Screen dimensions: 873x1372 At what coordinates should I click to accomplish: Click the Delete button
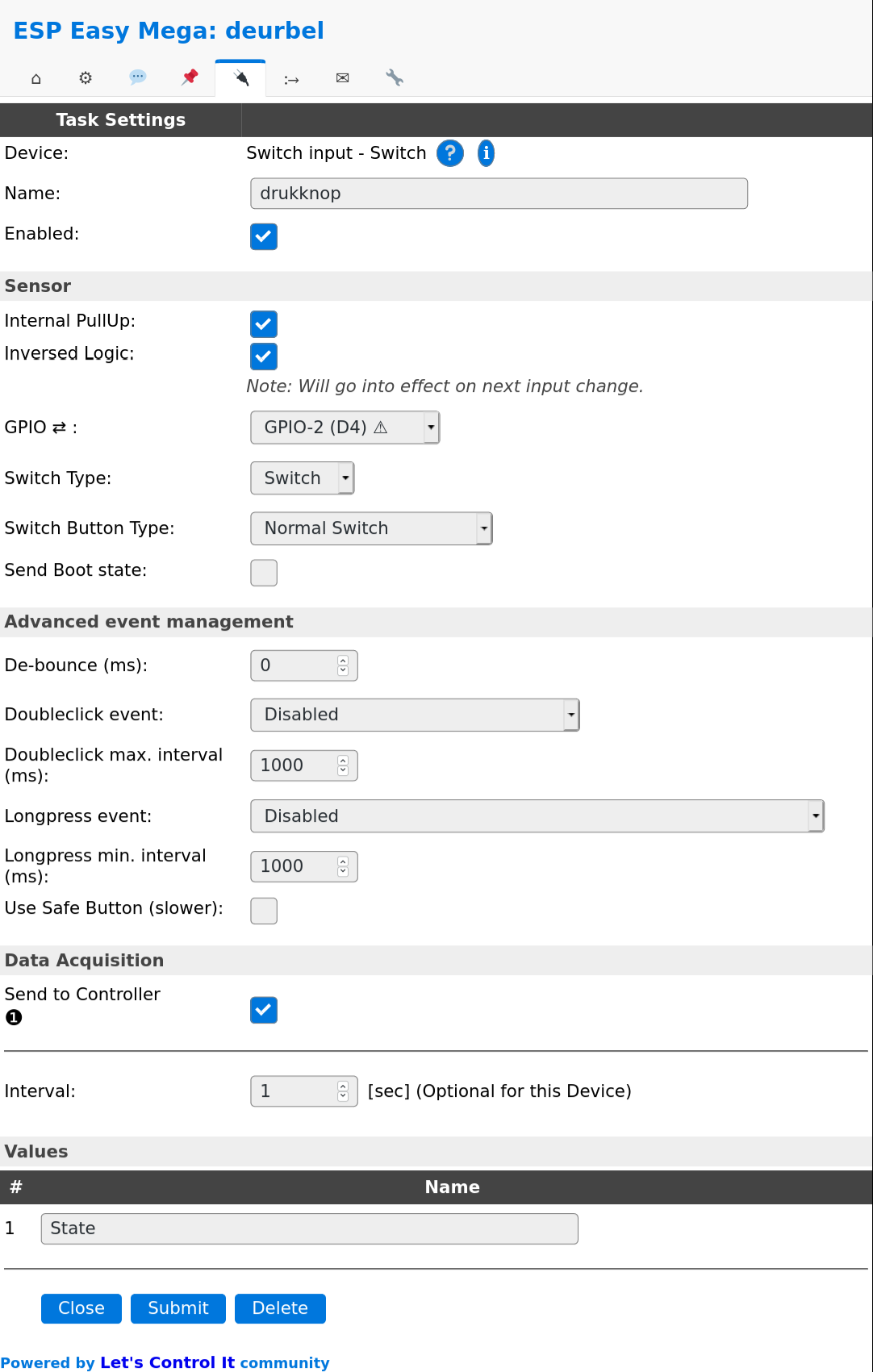280,1308
